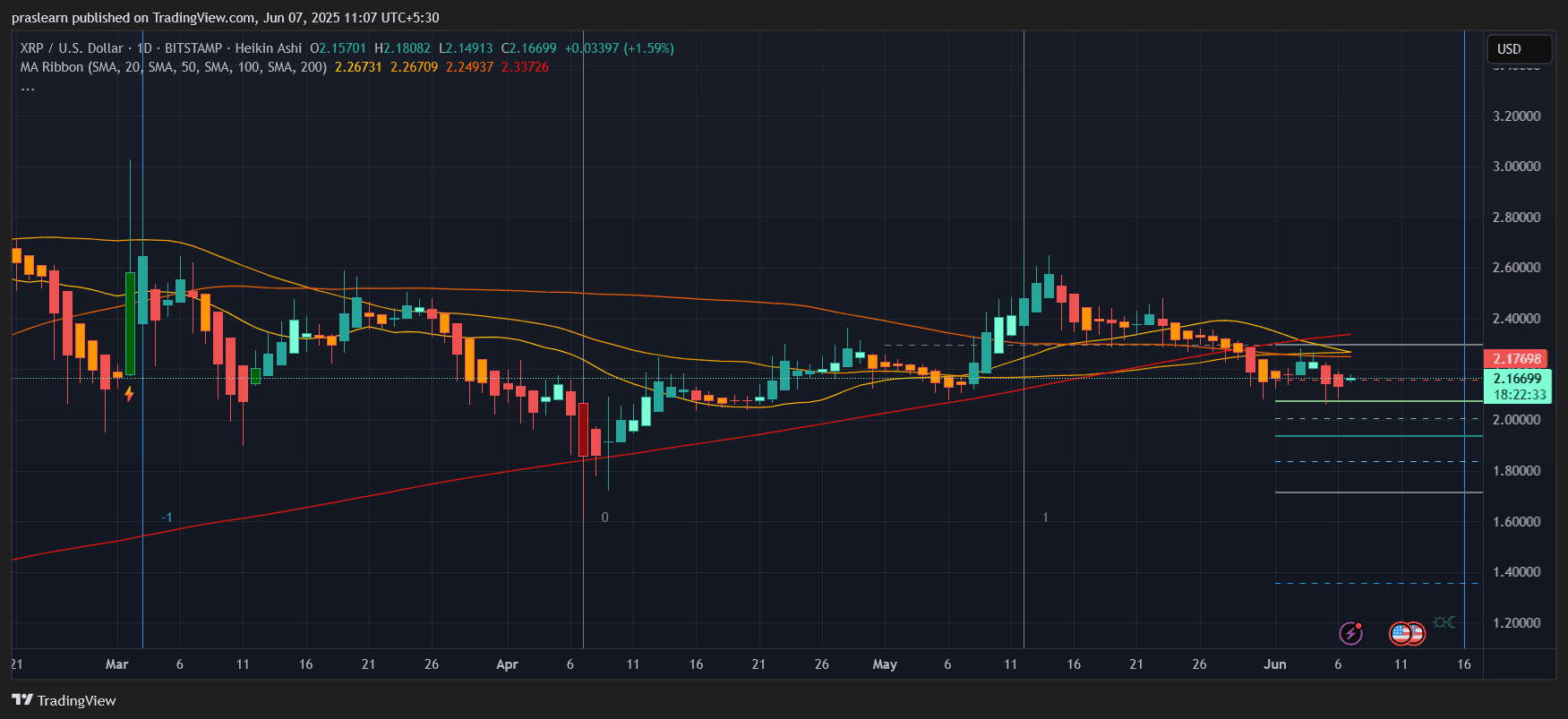Screen dimensions: 1568x719
Task: Expand the three-dots collapsed legend row
Action: click(x=28, y=87)
